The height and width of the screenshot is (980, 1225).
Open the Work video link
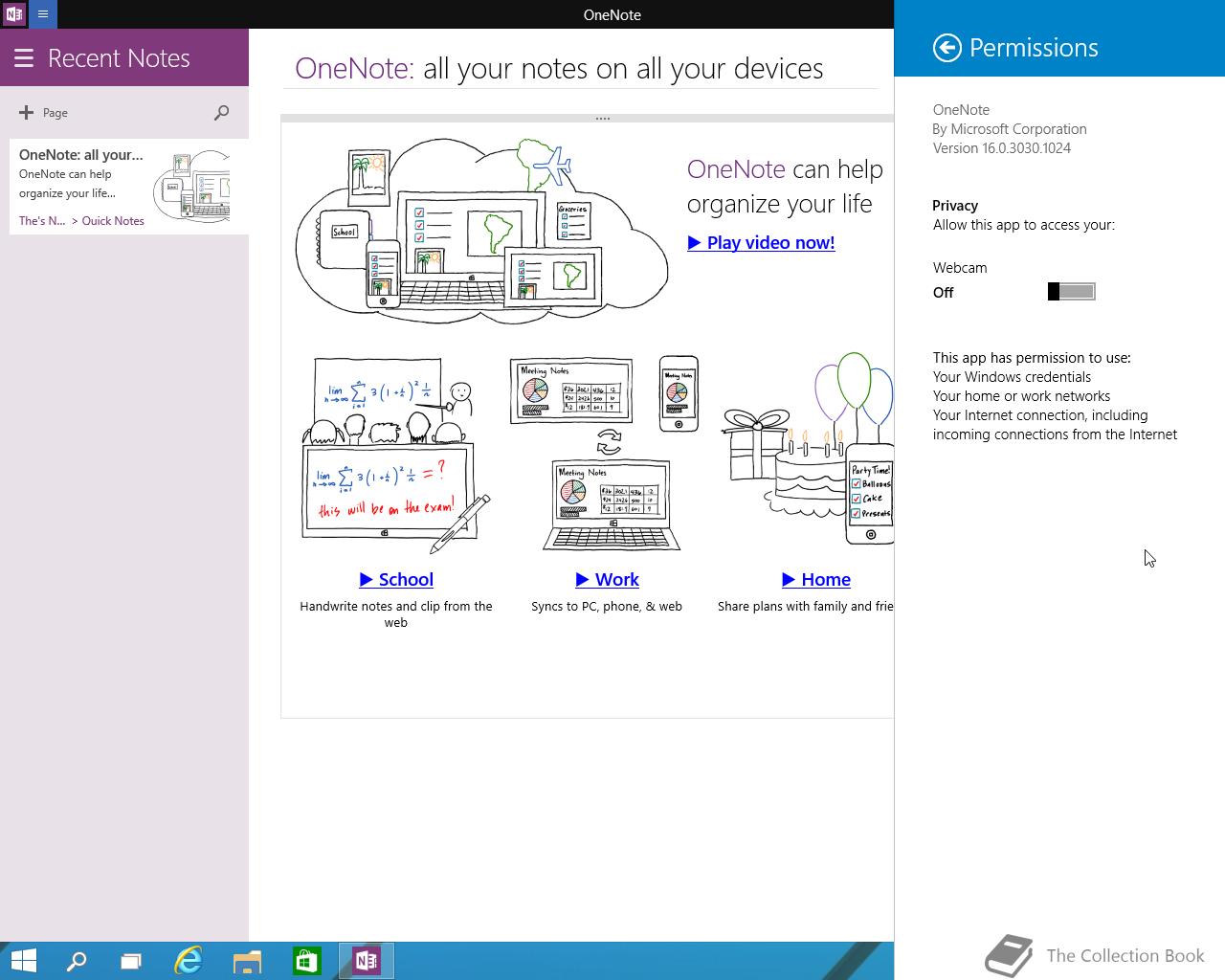607,580
